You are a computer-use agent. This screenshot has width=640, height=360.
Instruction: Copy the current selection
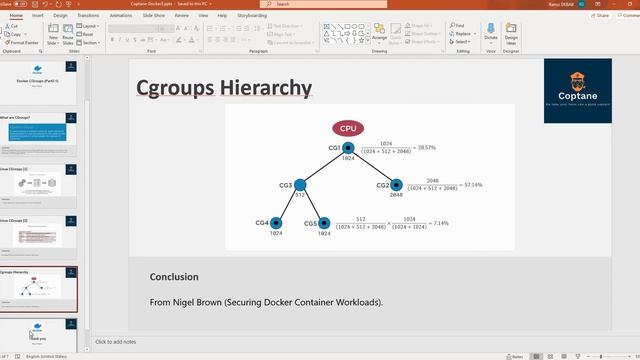click(13, 34)
